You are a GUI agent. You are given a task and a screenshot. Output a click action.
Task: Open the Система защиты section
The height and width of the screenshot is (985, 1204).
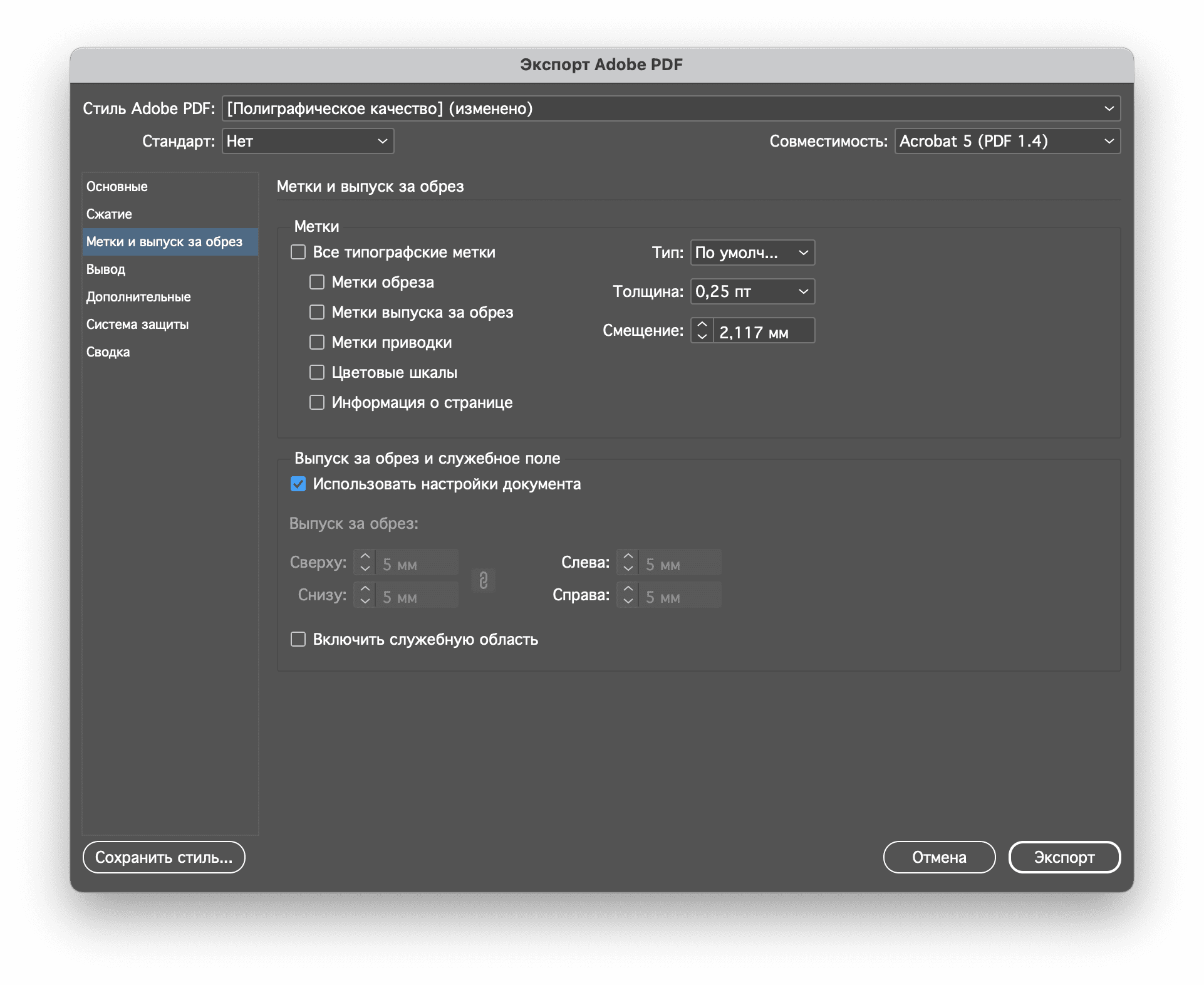click(x=170, y=325)
